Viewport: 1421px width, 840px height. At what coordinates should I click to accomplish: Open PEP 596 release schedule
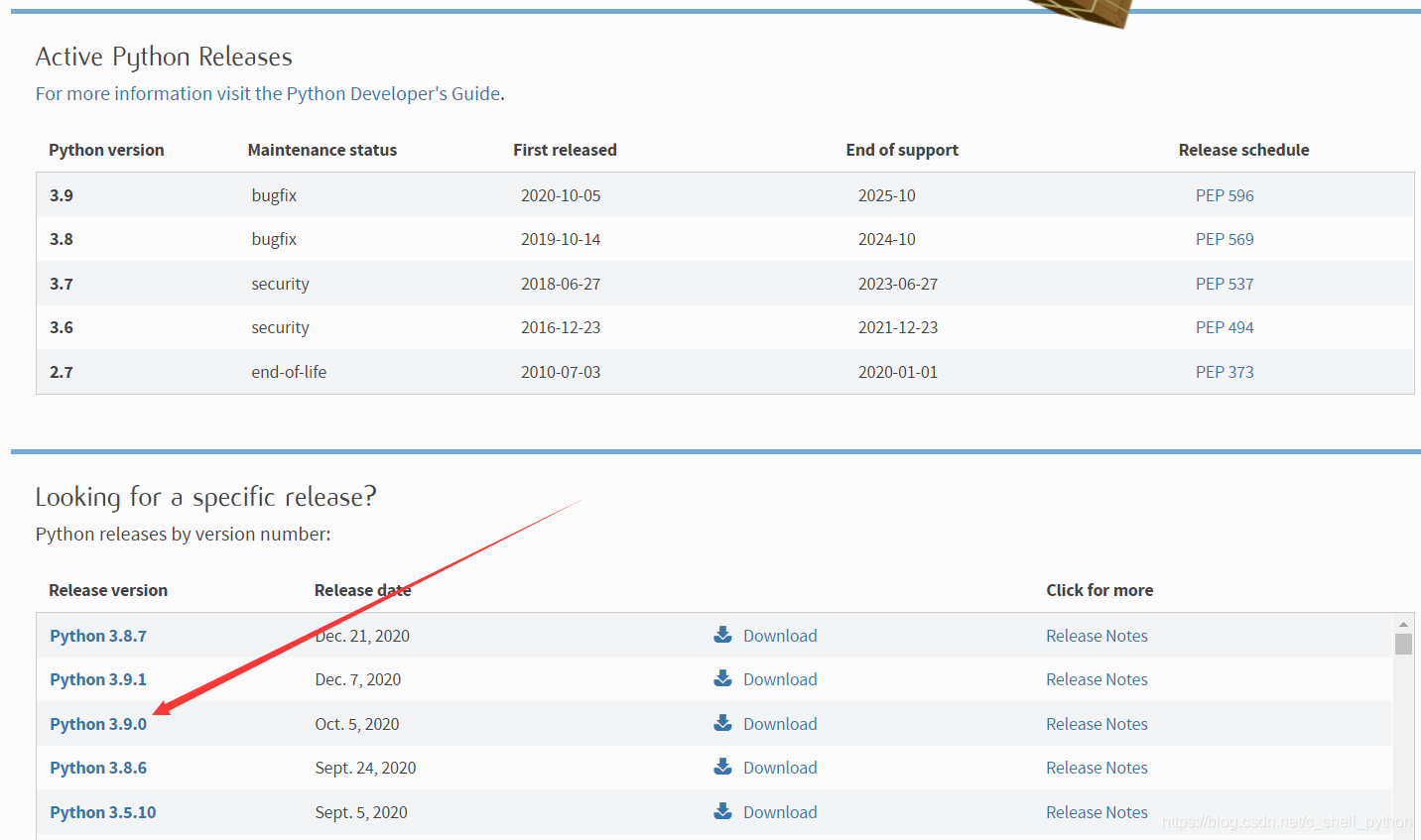tap(1225, 195)
